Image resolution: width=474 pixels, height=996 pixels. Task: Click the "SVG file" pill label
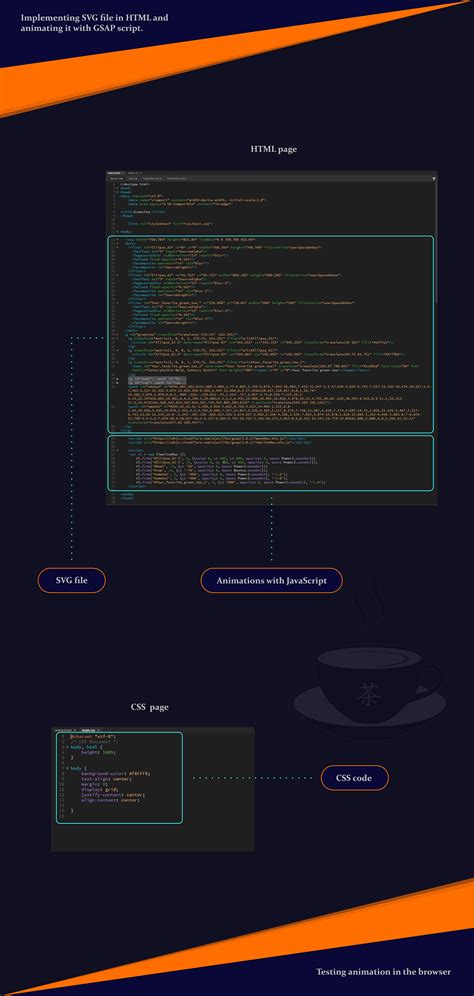pos(71,580)
